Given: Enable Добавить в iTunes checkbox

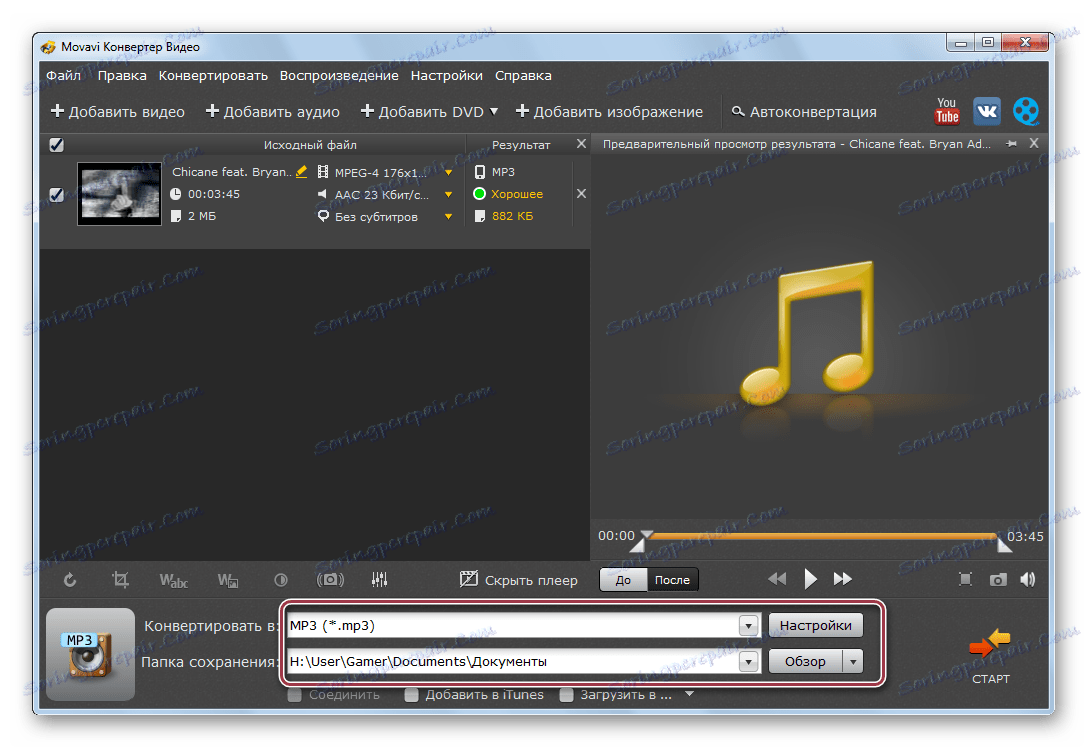Looking at the screenshot, I should click(411, 695).
